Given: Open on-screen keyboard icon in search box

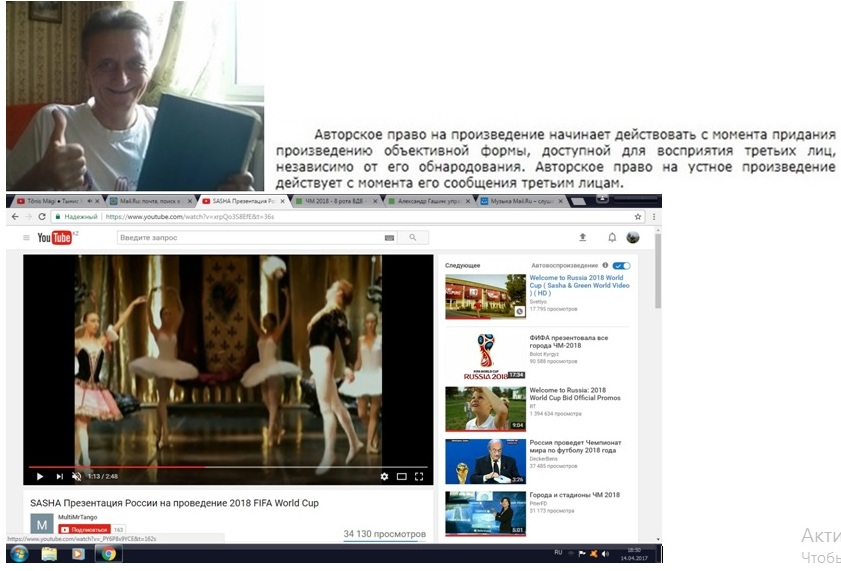Looking at the screenshot, I should (x=390, y=238).
